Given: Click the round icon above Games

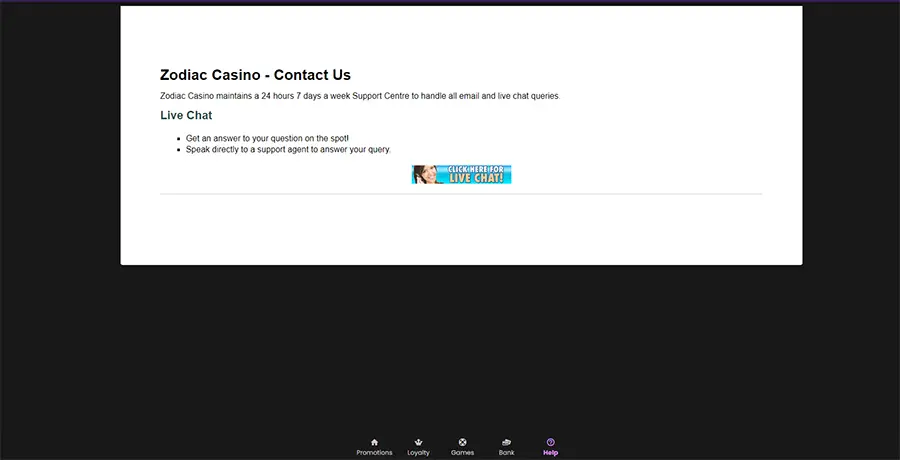Looking at the screenshot, I should pos(462,442).
